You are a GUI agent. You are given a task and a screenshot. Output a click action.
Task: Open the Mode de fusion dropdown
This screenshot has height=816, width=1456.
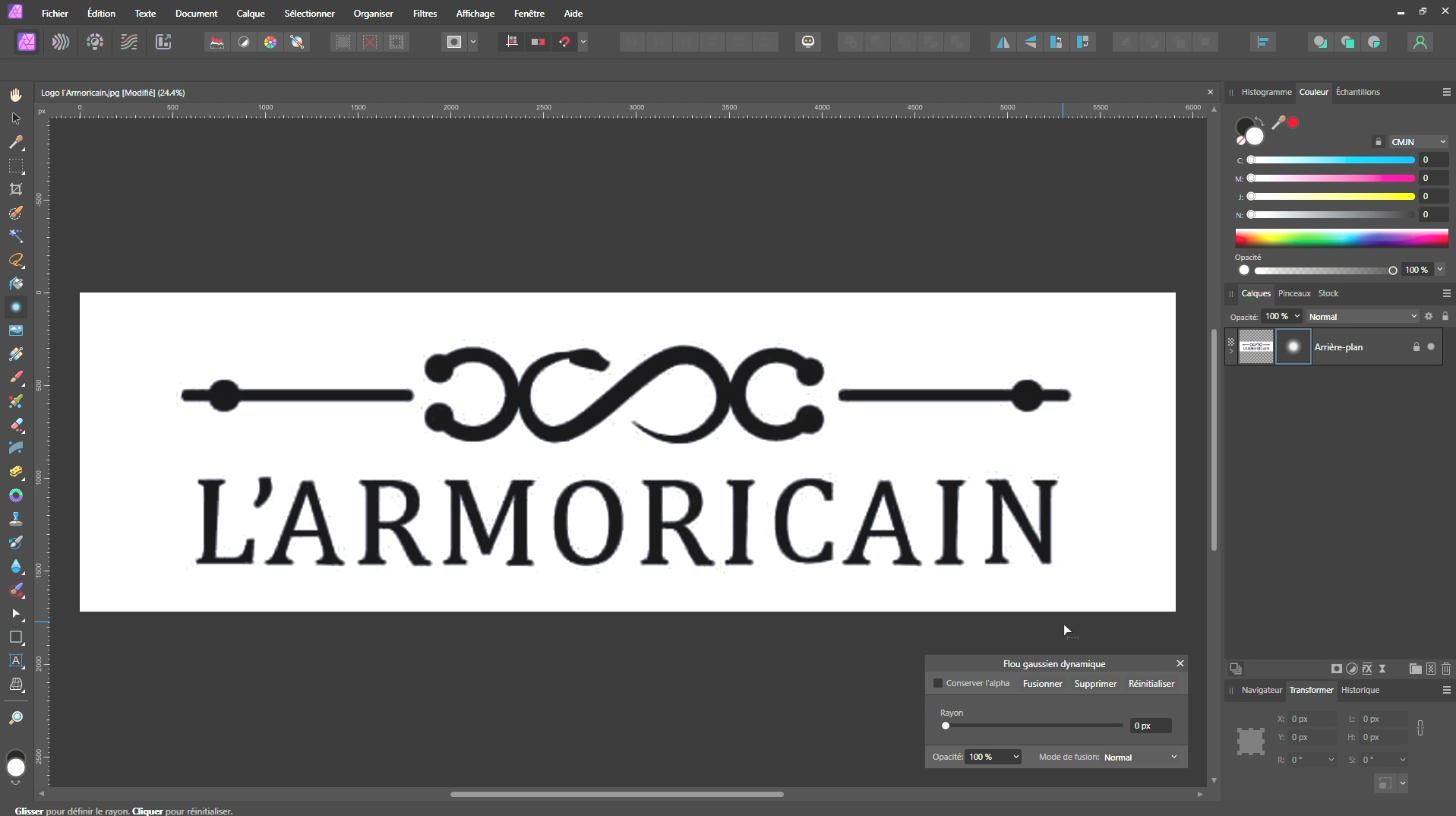(x=1141, y=757)
